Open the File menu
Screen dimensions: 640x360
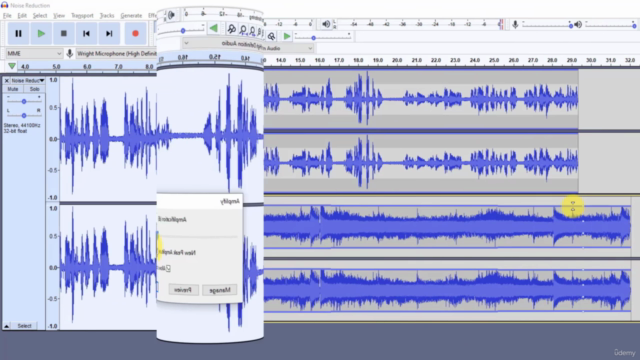point(7,16)
